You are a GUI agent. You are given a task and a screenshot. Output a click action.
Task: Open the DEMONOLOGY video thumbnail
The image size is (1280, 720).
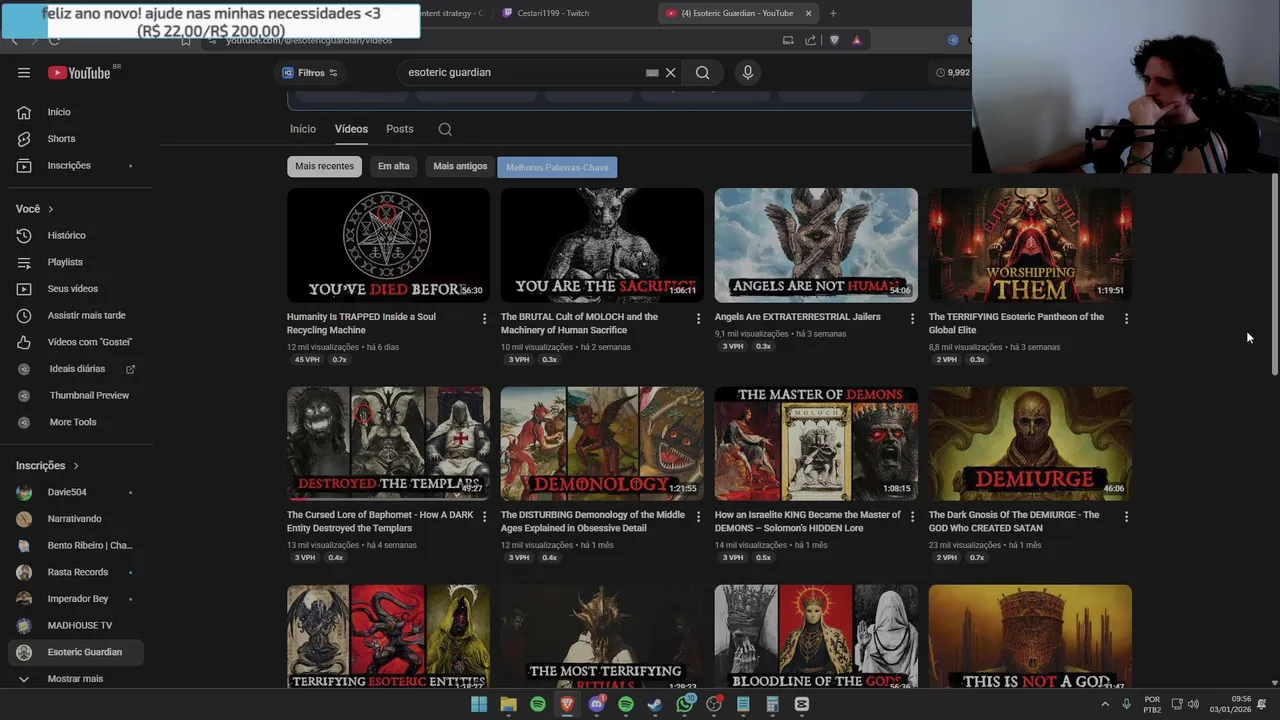click(602, 443)
